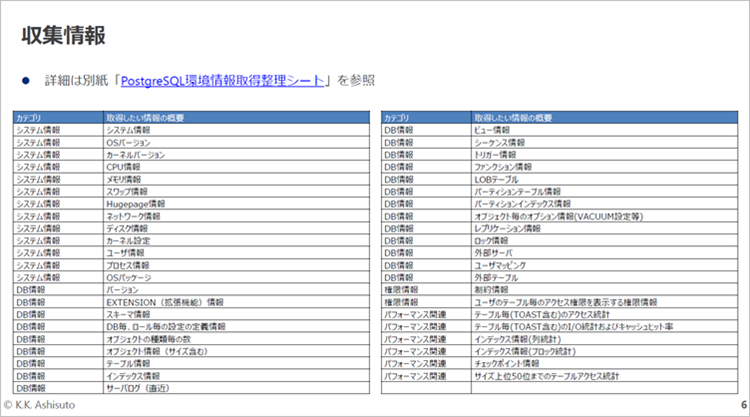Select the LOBテーブル cell
This screenshot has width=750, height=417.
click(605, 179)
